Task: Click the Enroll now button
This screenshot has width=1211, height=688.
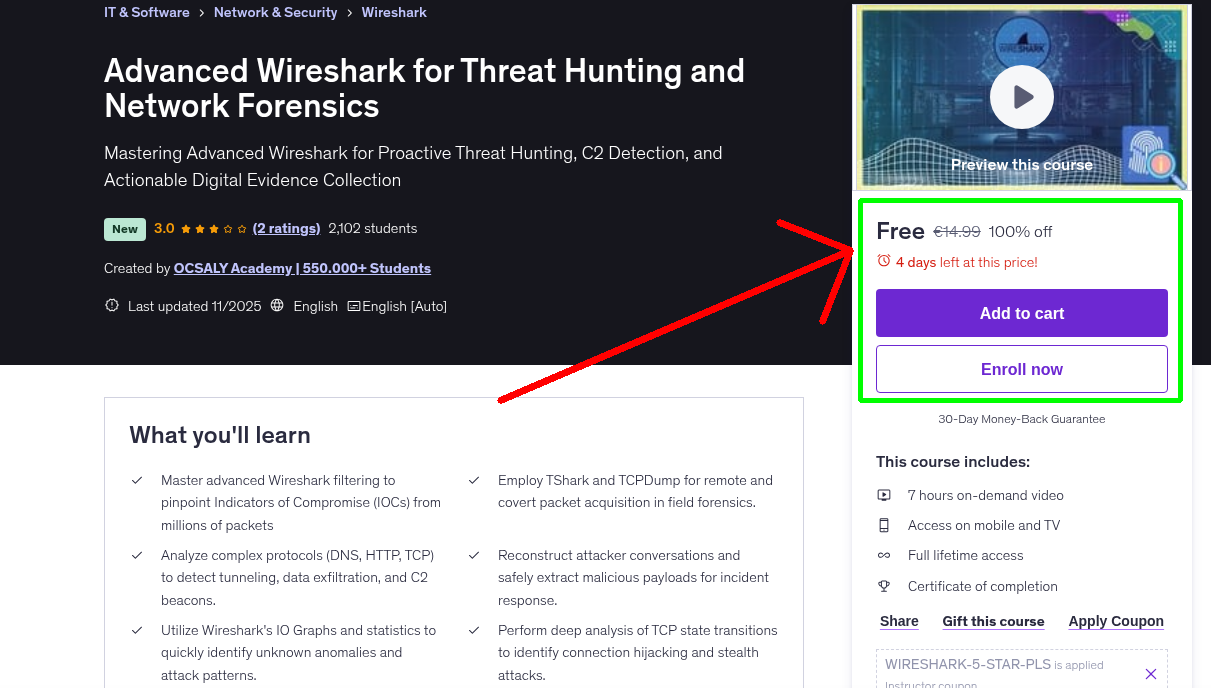Action: [1021, 369]
